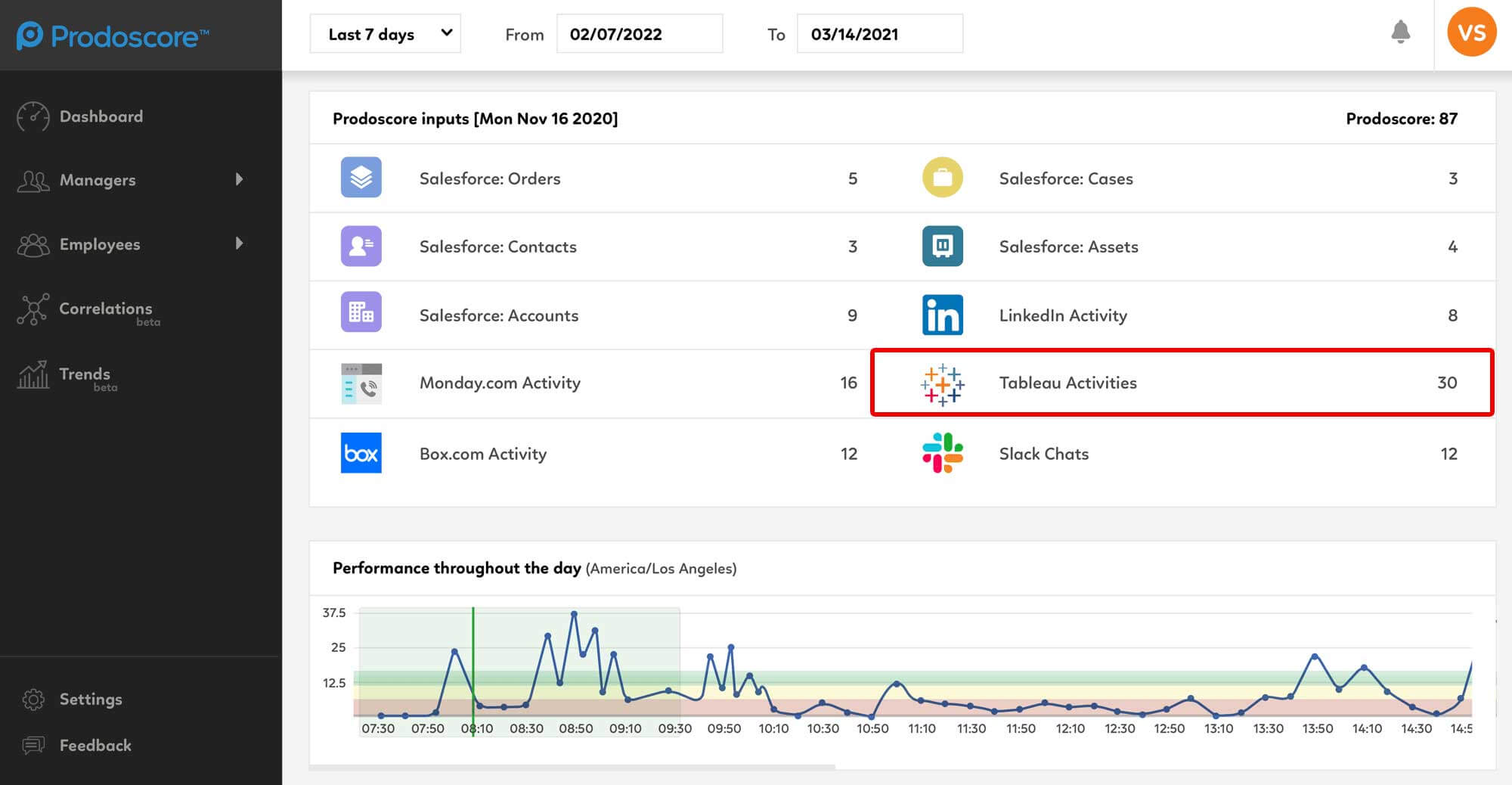Click the Correlations network icon
This screenshot has width=1512, height=785.
click(x=33, y=309)
